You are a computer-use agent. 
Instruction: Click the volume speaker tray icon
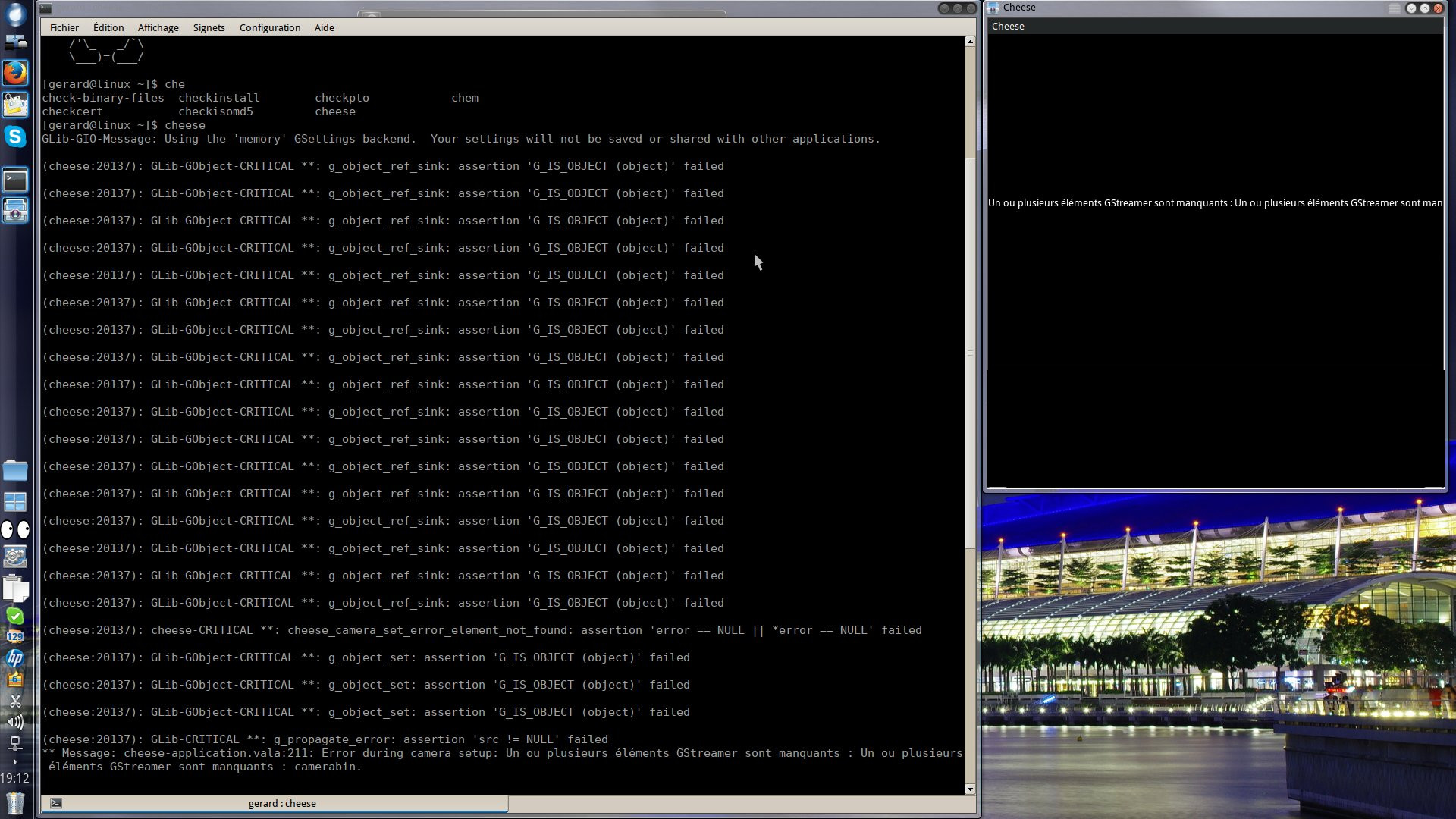pos(15,722)
